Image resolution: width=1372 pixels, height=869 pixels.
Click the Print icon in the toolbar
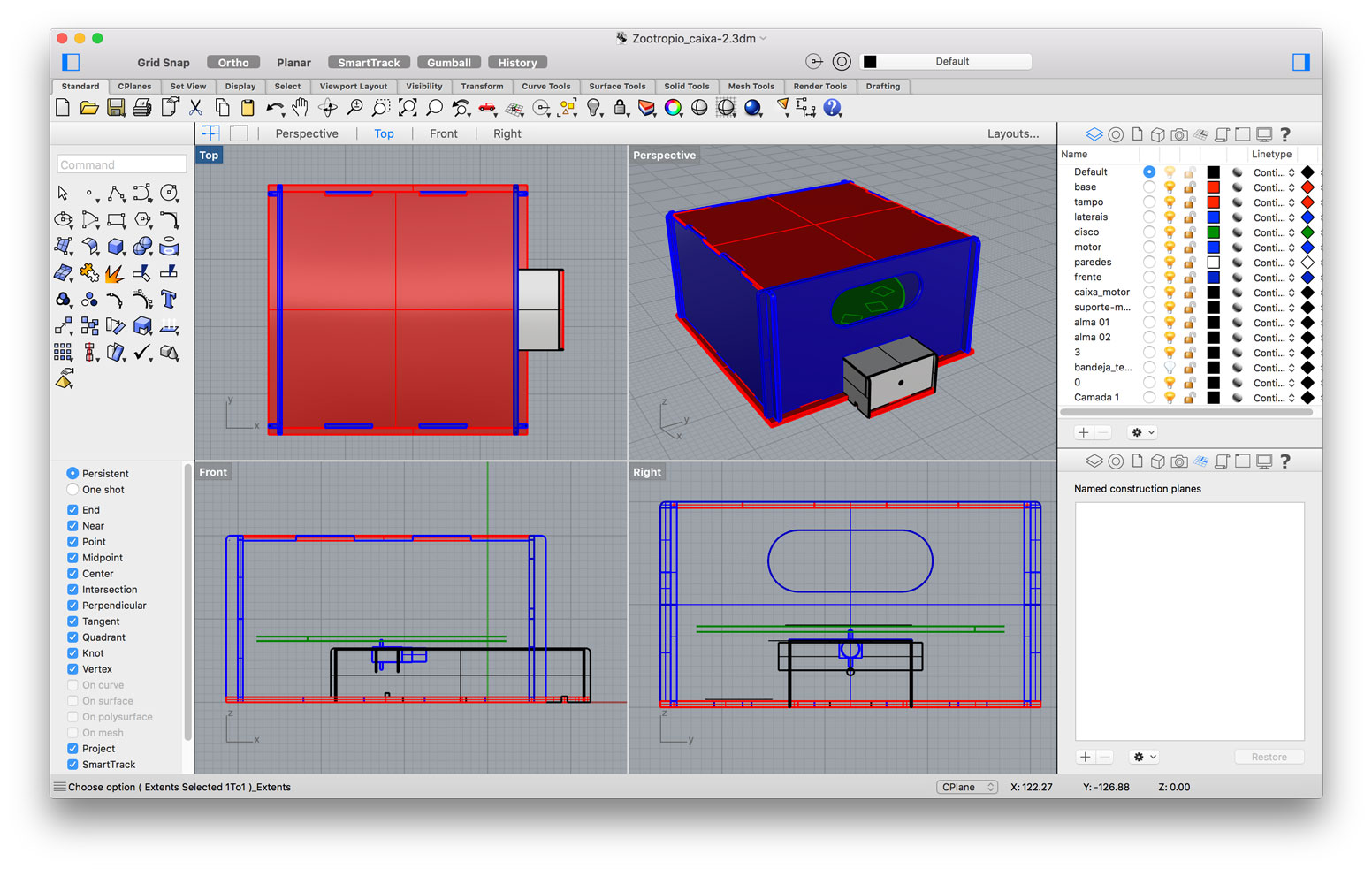pyautogui.click(x=142, y=108)
